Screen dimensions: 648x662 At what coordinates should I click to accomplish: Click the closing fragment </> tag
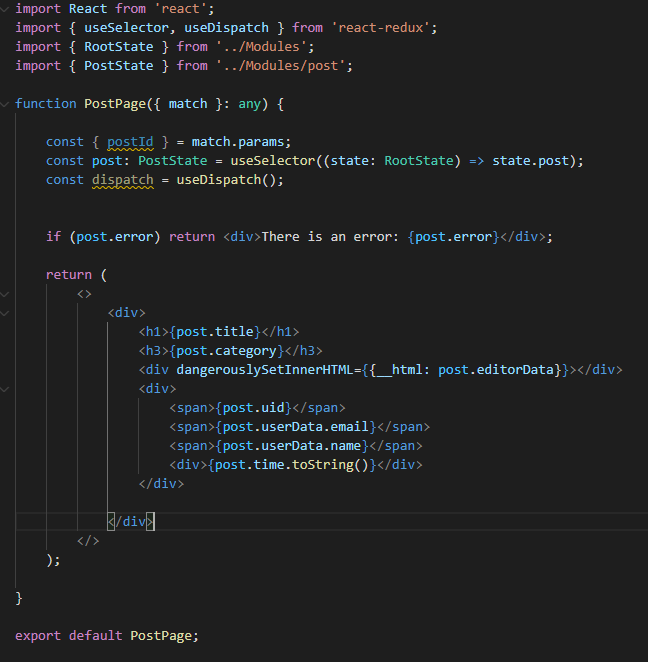tap(88, 541)
